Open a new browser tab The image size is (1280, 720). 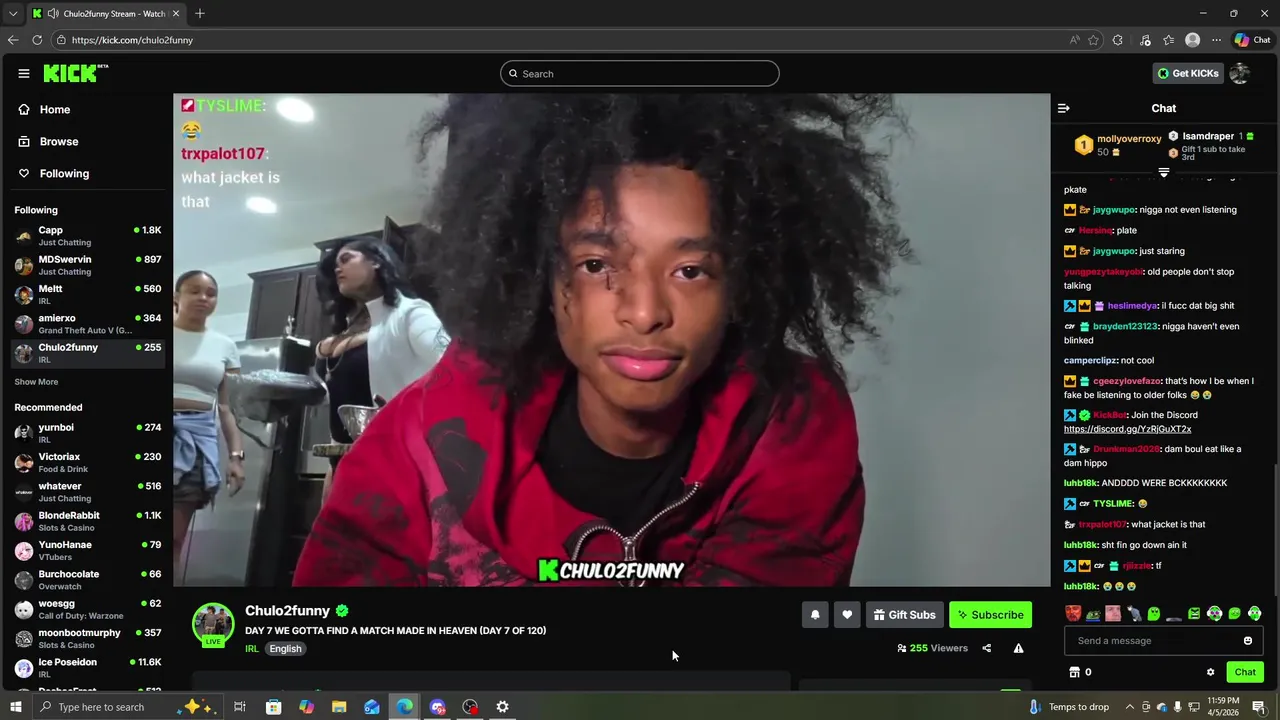pyautogui.click(x=200, y=14)
